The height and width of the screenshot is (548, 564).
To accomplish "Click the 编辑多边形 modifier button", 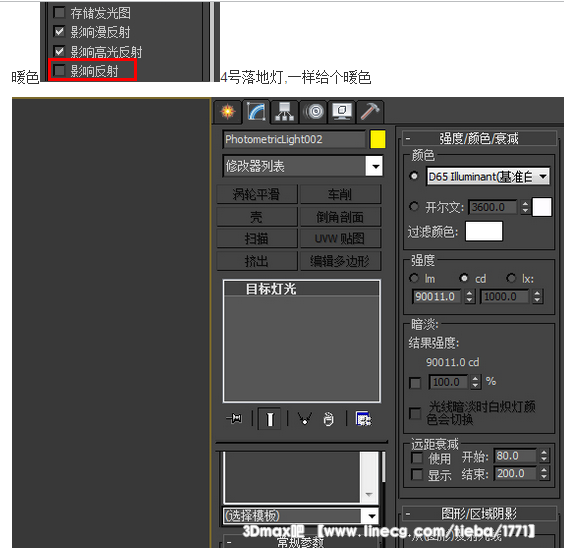I will point(340,261).
